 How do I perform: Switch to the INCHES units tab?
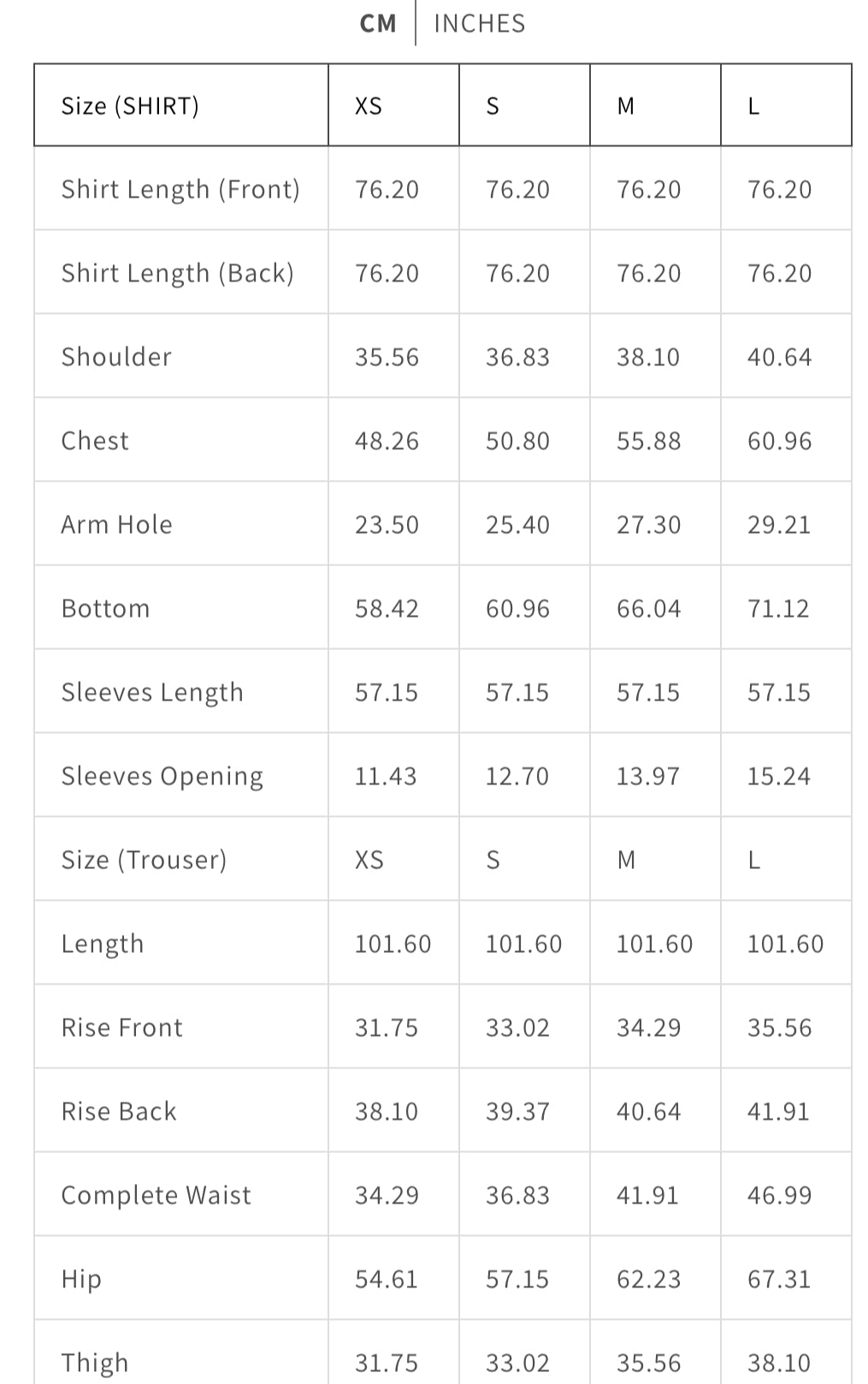tap(480, 23)
